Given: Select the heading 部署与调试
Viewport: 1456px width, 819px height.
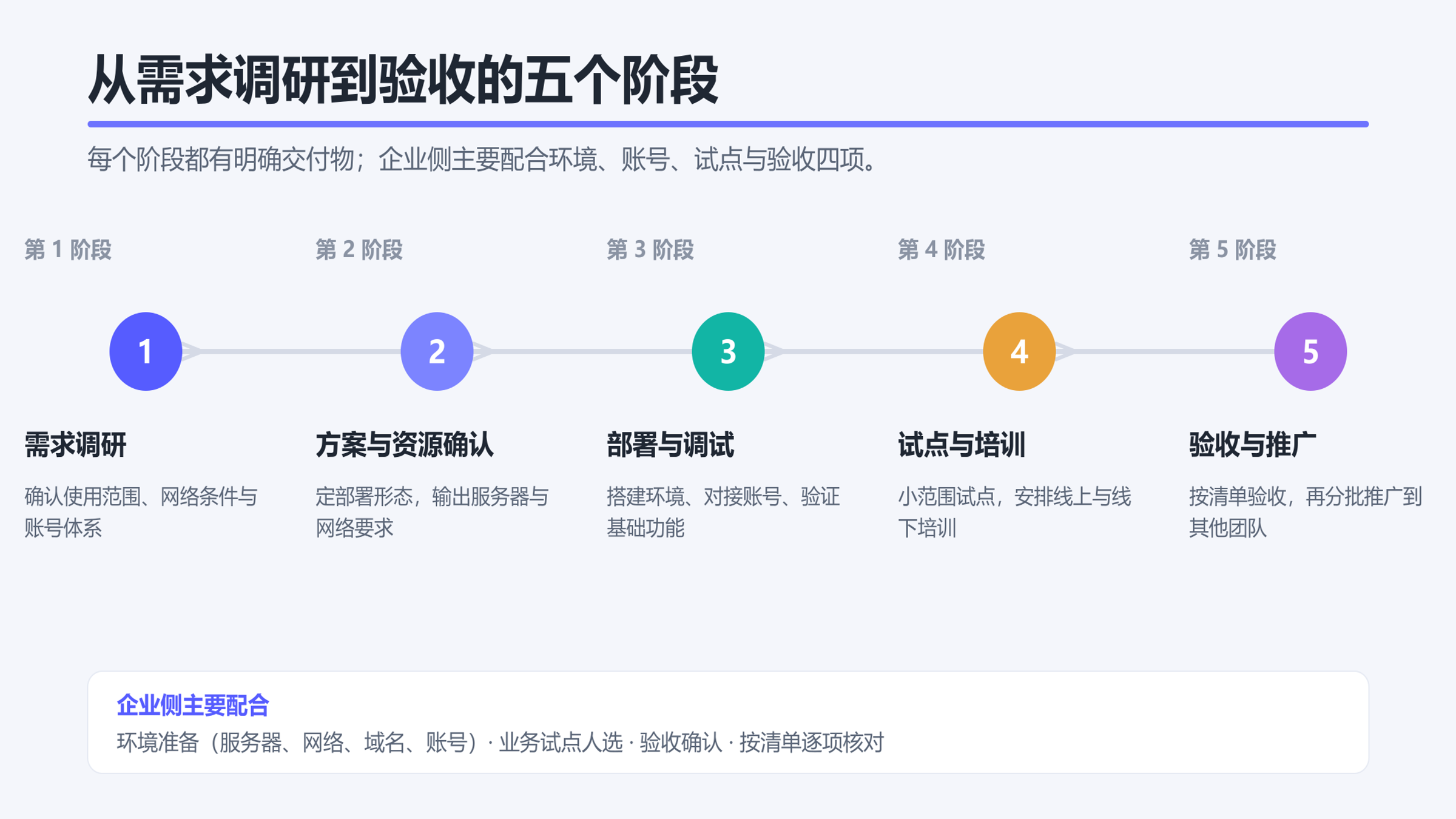Looking at the screenshot, I should [670, 445].
